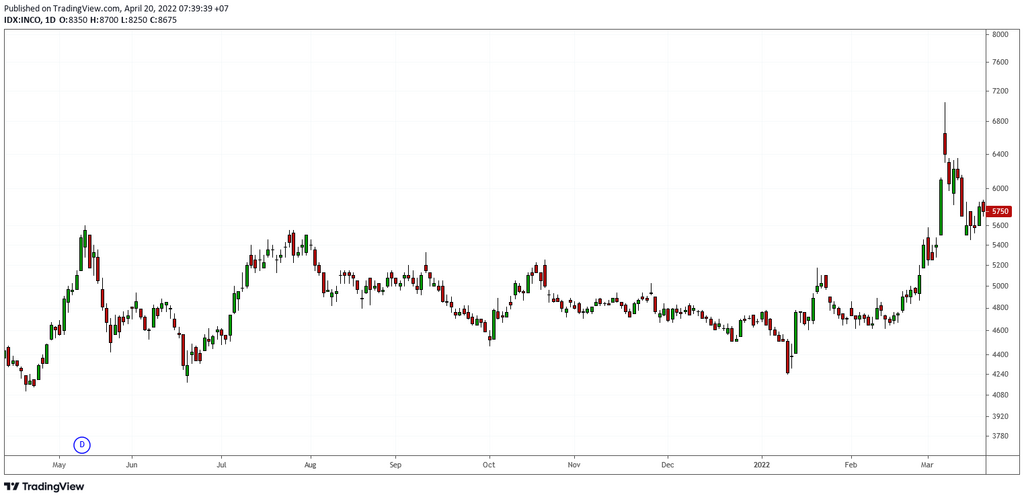
Task: Click the 4240 price axis label
Action: [x=999, y=375]
